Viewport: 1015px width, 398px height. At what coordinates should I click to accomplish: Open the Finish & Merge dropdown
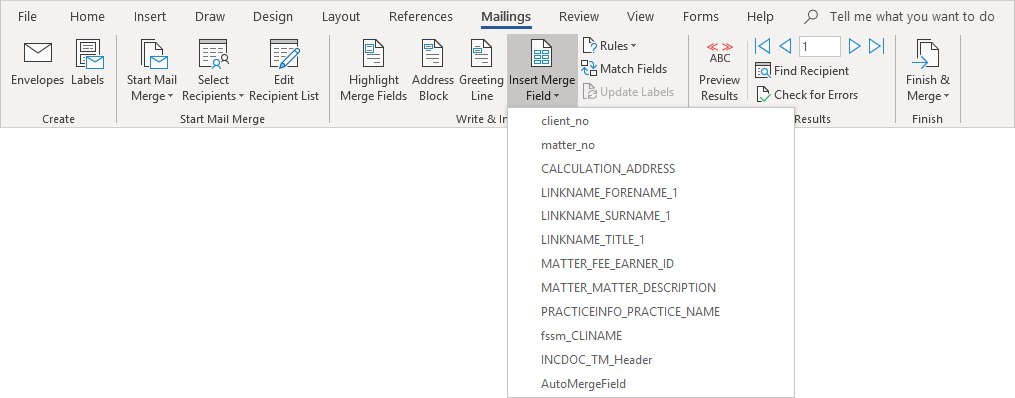(928, 71)
